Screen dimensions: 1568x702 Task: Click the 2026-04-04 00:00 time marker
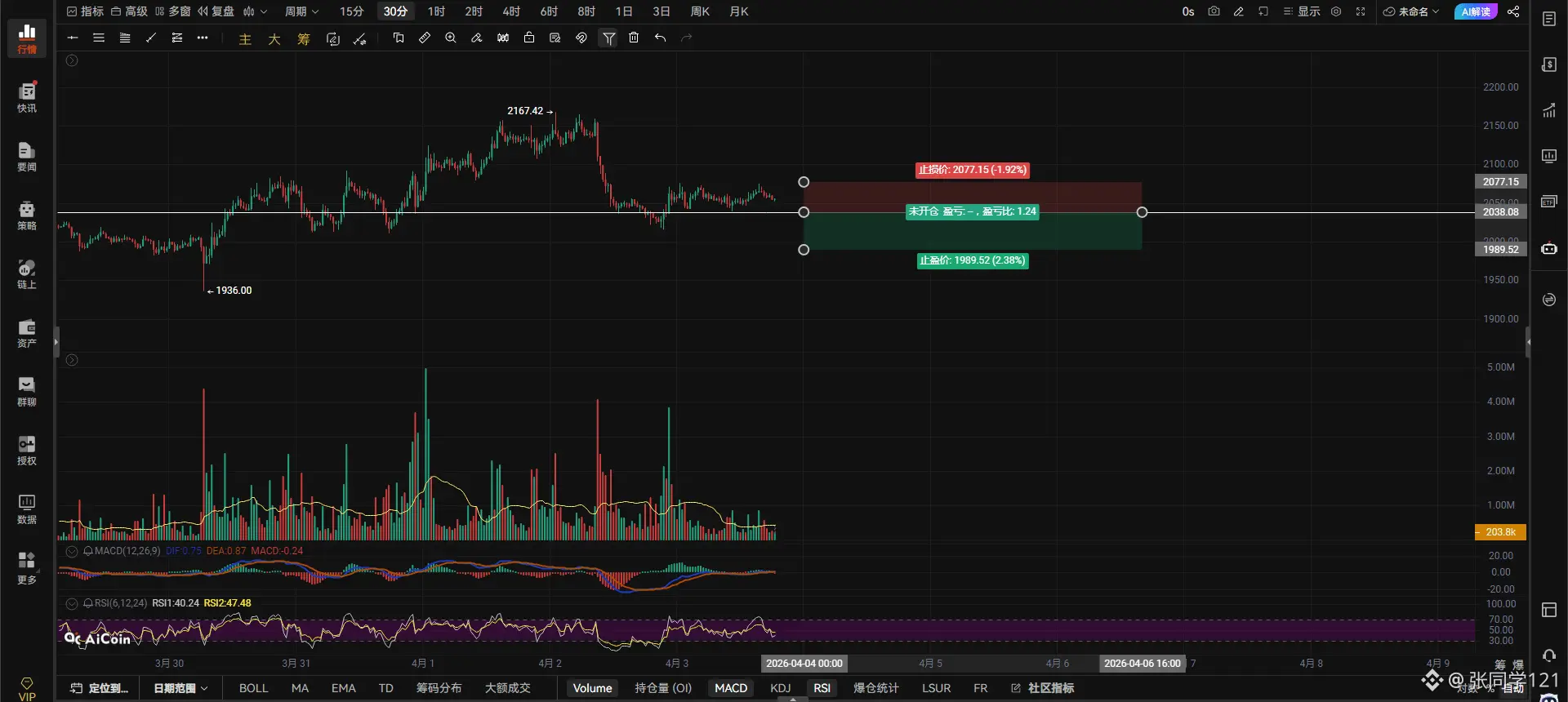804,664
